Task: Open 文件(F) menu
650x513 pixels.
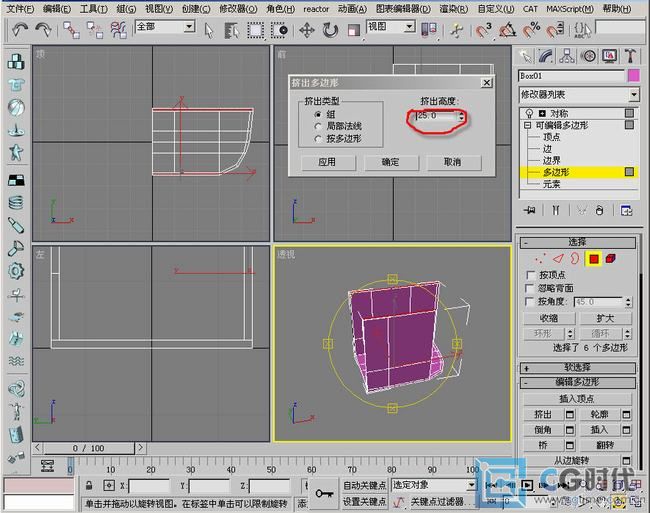Action: pos(20,9)
